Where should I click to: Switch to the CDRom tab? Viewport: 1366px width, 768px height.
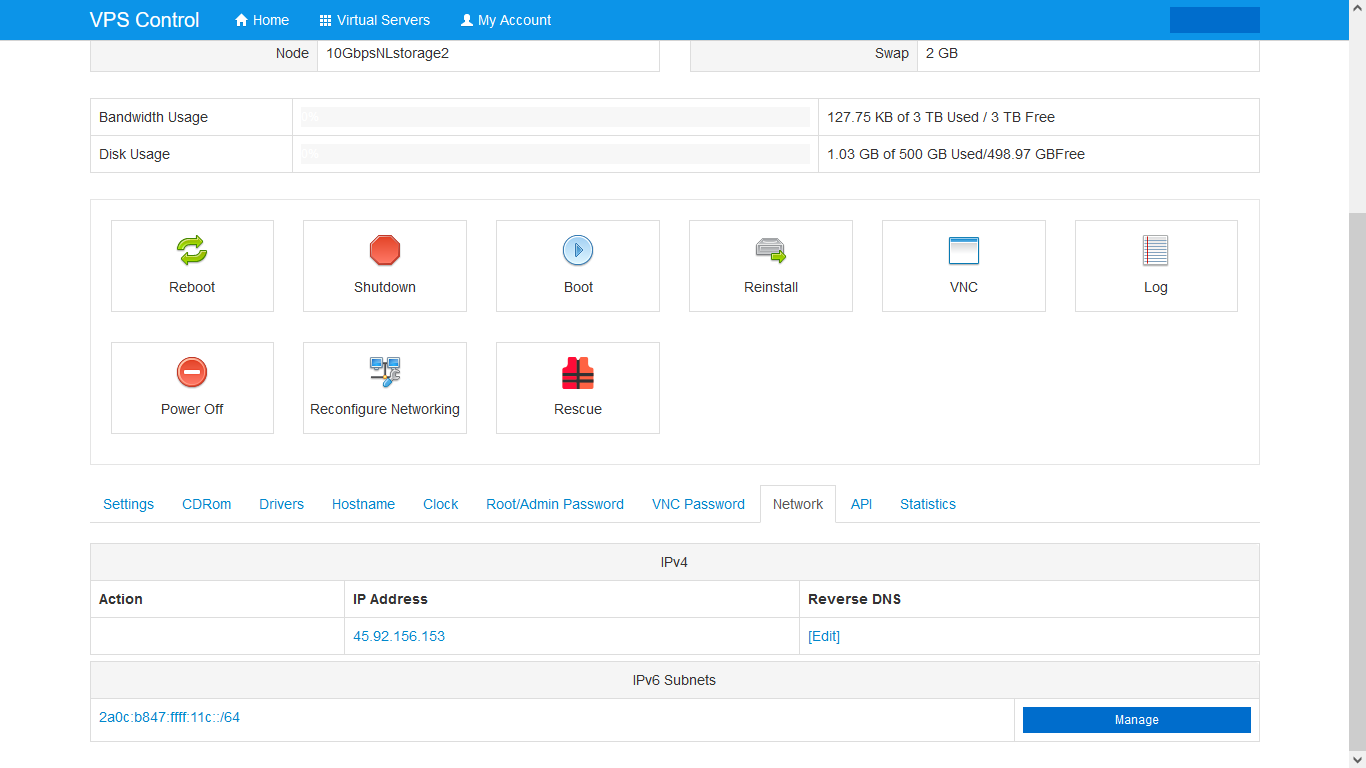206,504
